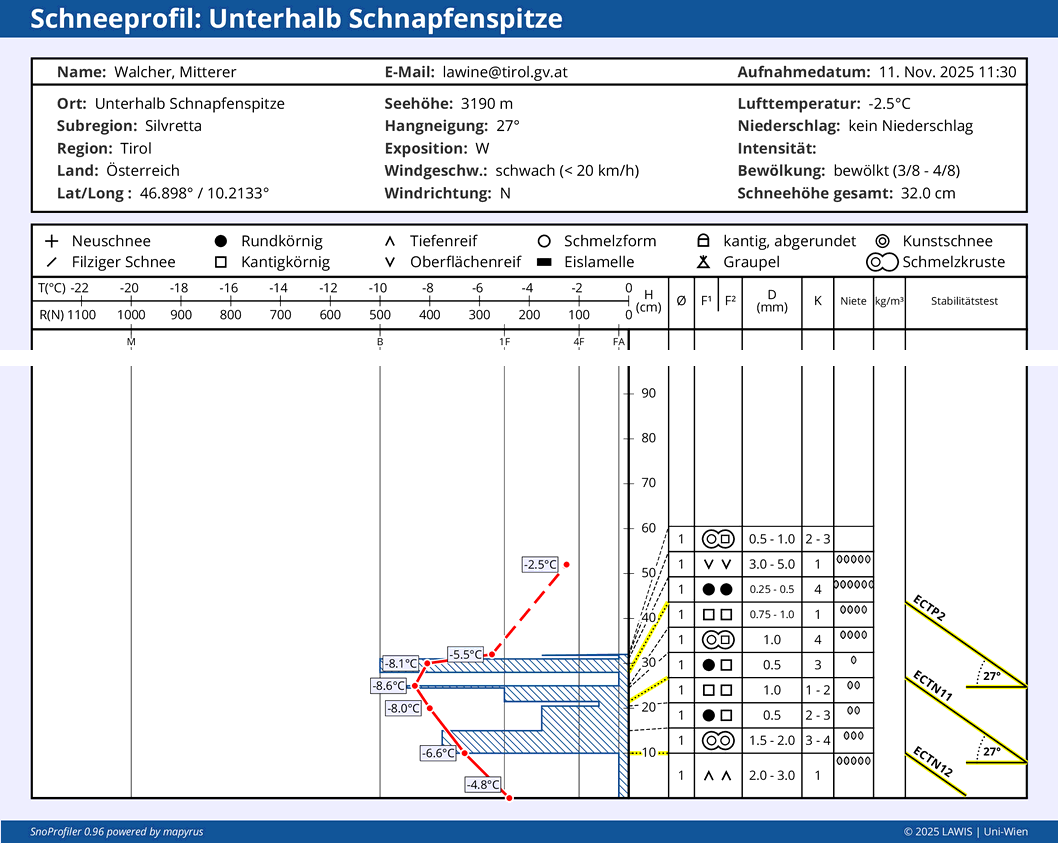1058x846 pixels.
Task: Select the Graupel legend icon
Action: point(703,262)
